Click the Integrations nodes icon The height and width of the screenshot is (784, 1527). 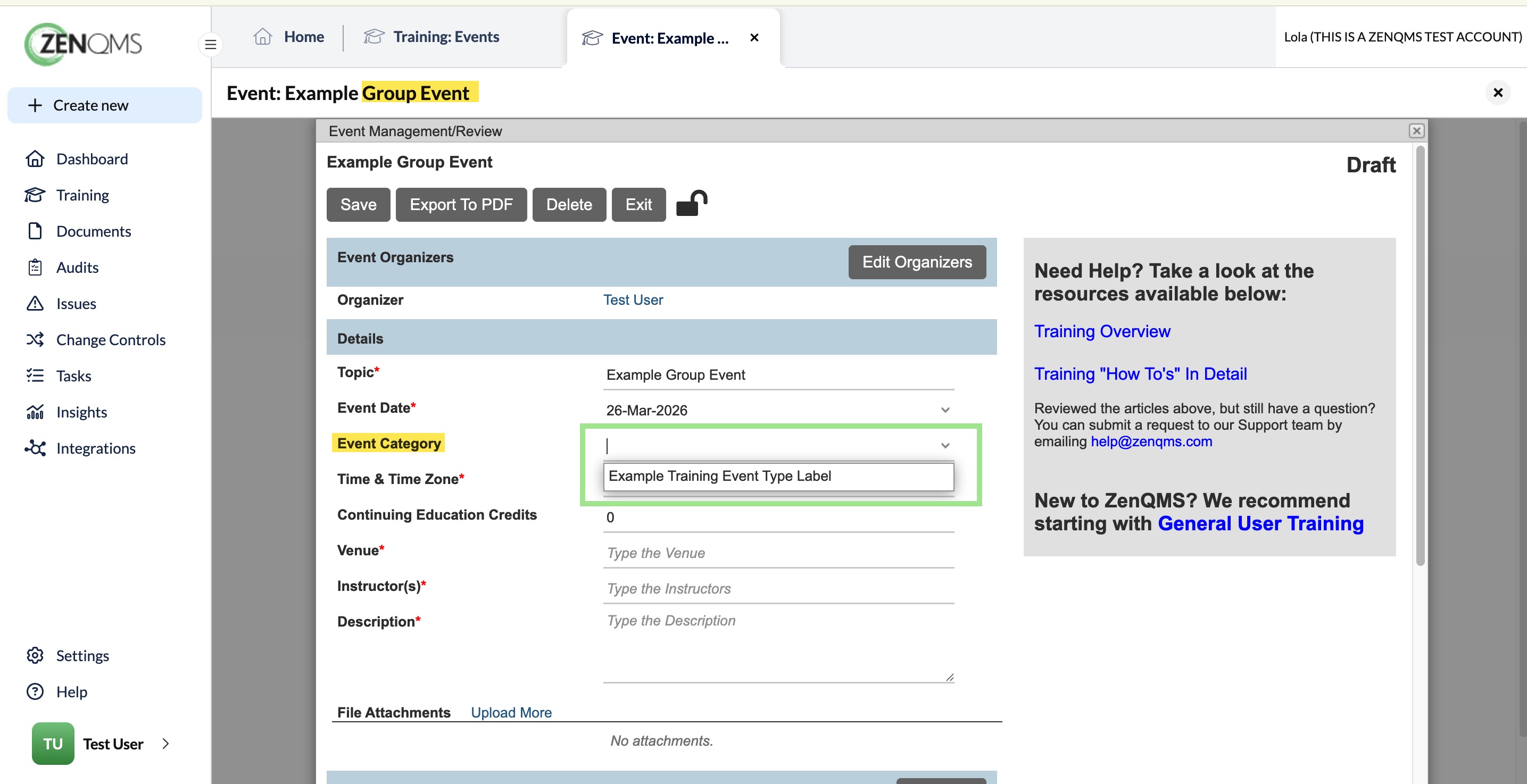pyautogui.click(x=35, y=448)
